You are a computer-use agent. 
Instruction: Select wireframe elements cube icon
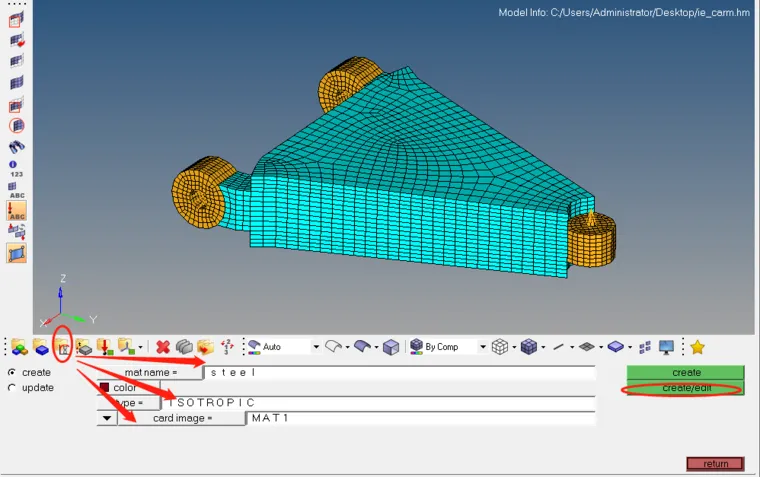click(500, 347)
